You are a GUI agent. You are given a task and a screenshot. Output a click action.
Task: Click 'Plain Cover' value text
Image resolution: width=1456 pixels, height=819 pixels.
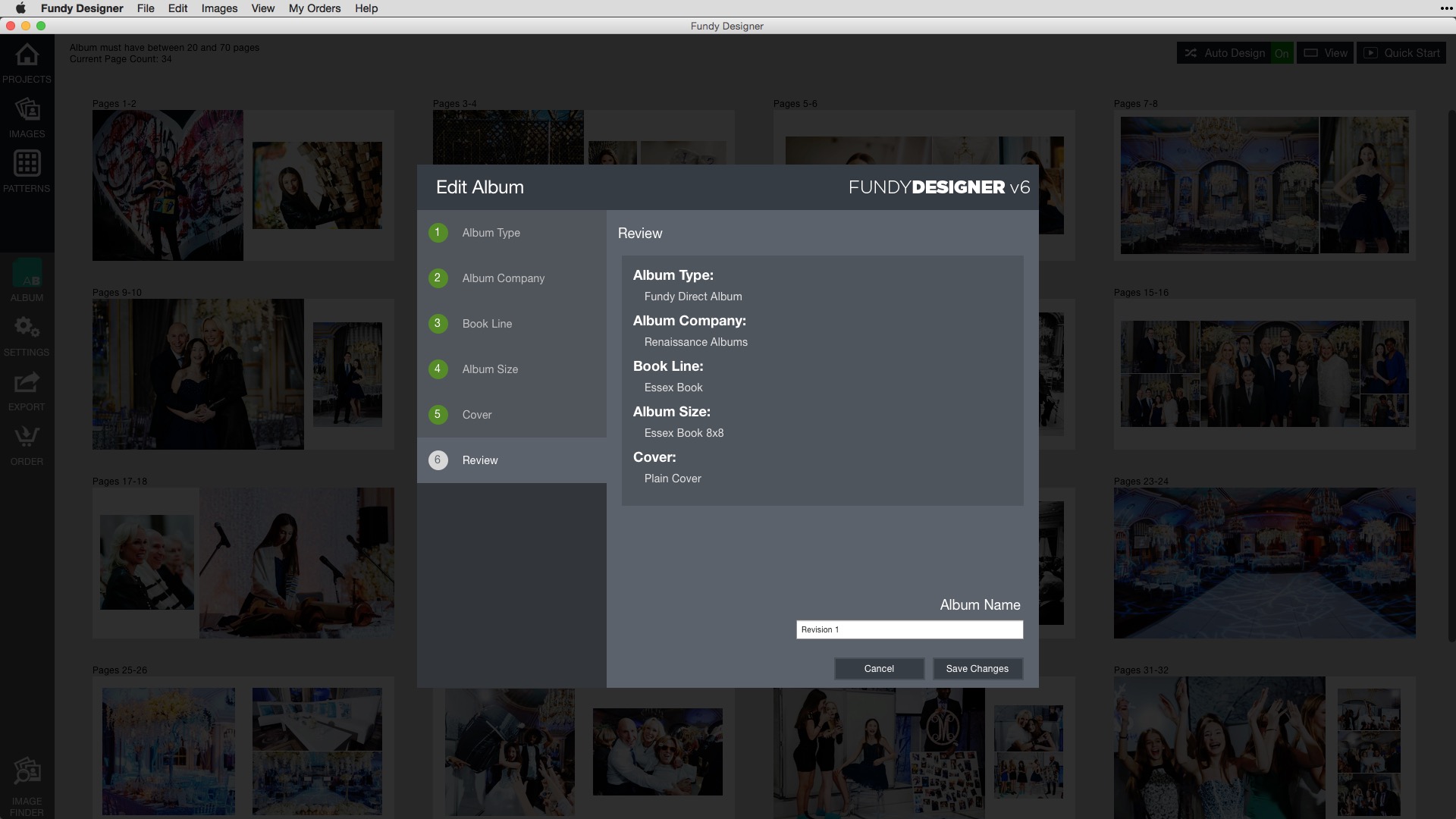[673, 479]
